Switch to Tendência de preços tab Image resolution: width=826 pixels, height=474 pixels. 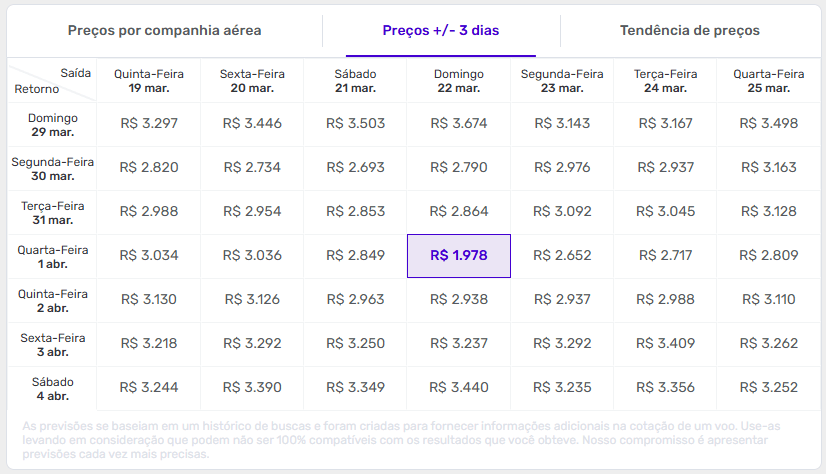coord(690,31)
